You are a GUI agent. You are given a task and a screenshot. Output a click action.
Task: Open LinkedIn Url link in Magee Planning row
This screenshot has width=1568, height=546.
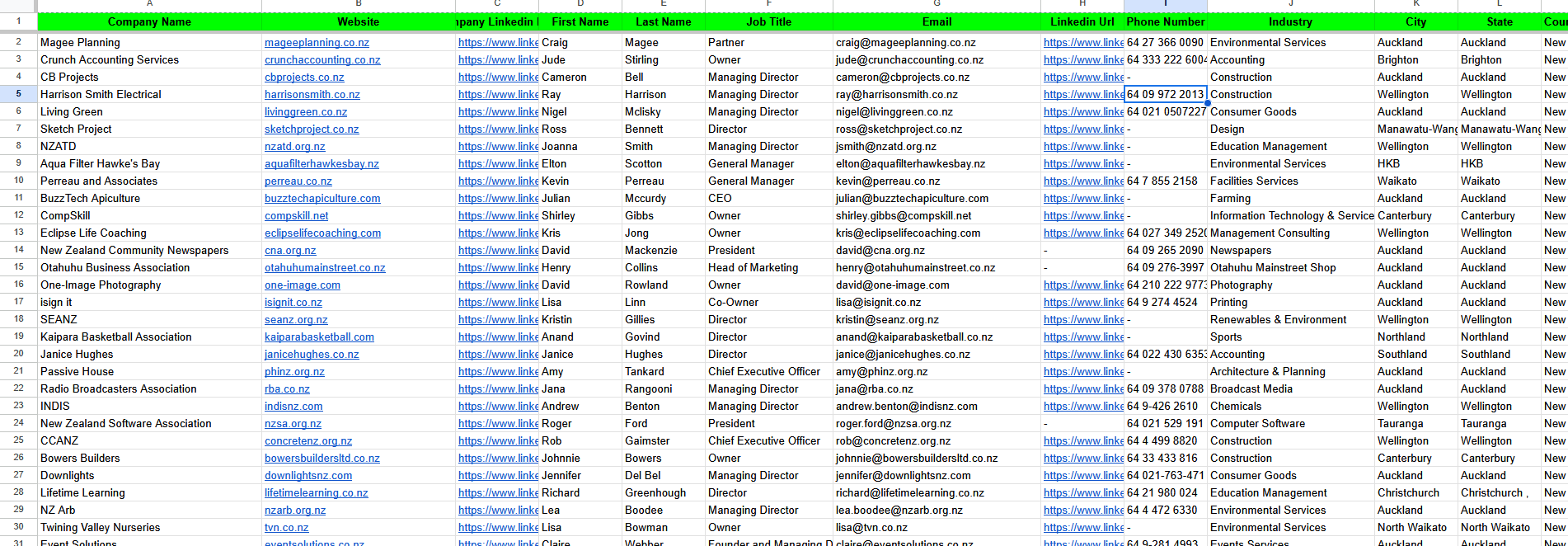[1083, 43]
